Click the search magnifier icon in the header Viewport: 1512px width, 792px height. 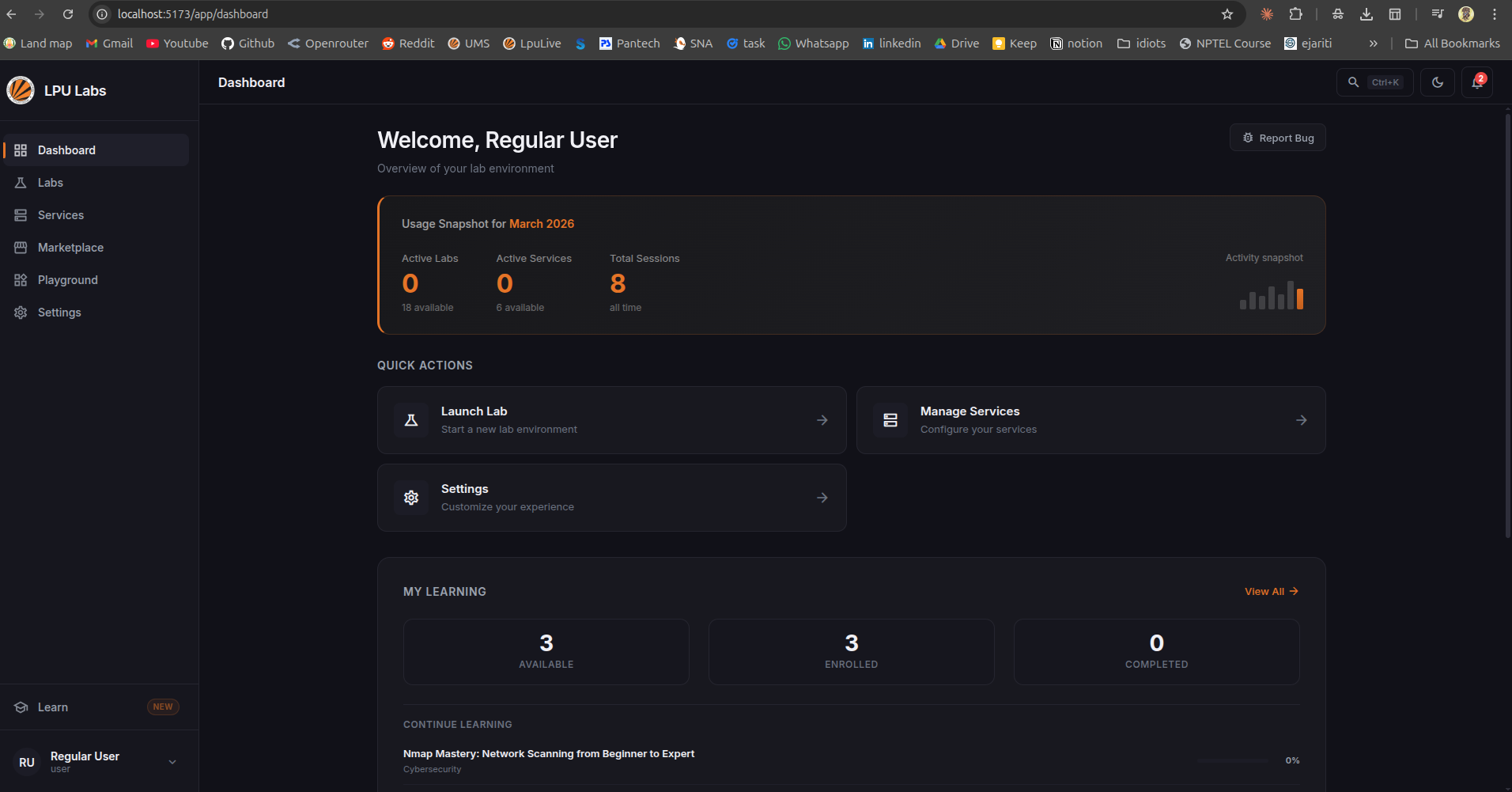1354,81
